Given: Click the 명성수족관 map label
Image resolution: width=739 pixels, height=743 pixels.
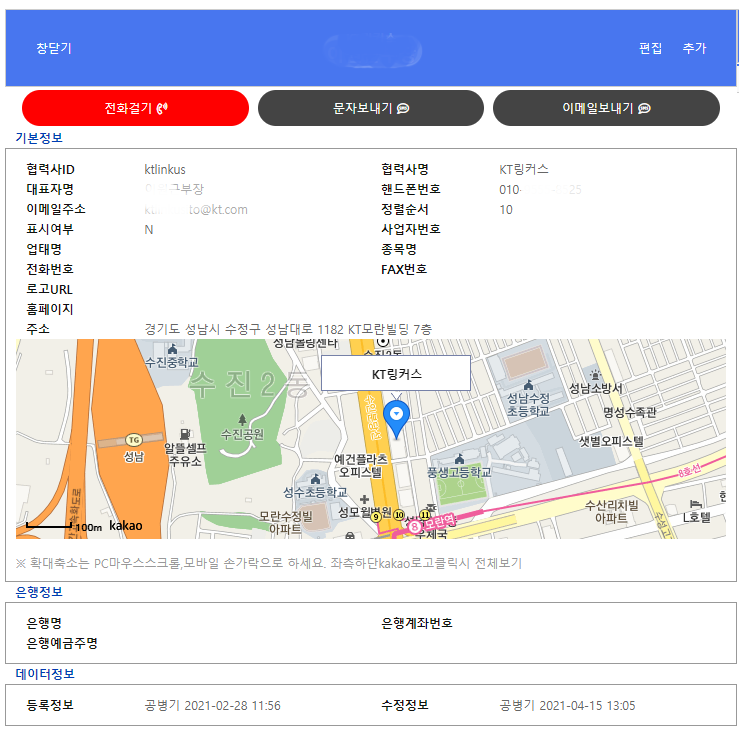Looking at the screenshot, I should pyautogui.click(x=630, y=412).
